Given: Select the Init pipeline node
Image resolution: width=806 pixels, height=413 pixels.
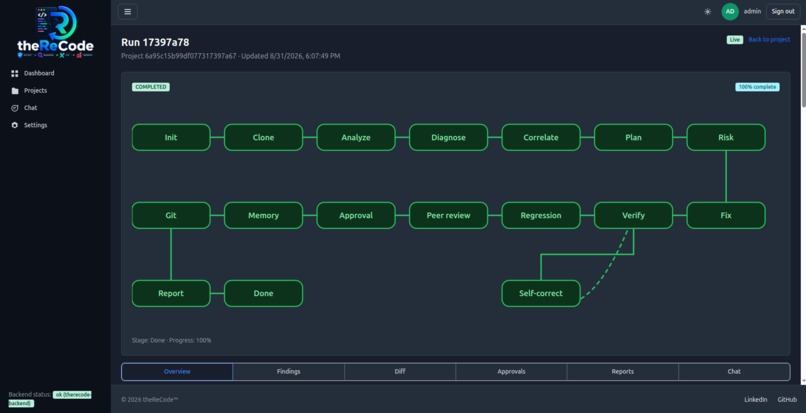Looking at the screenshot, I should coord(171,137).
